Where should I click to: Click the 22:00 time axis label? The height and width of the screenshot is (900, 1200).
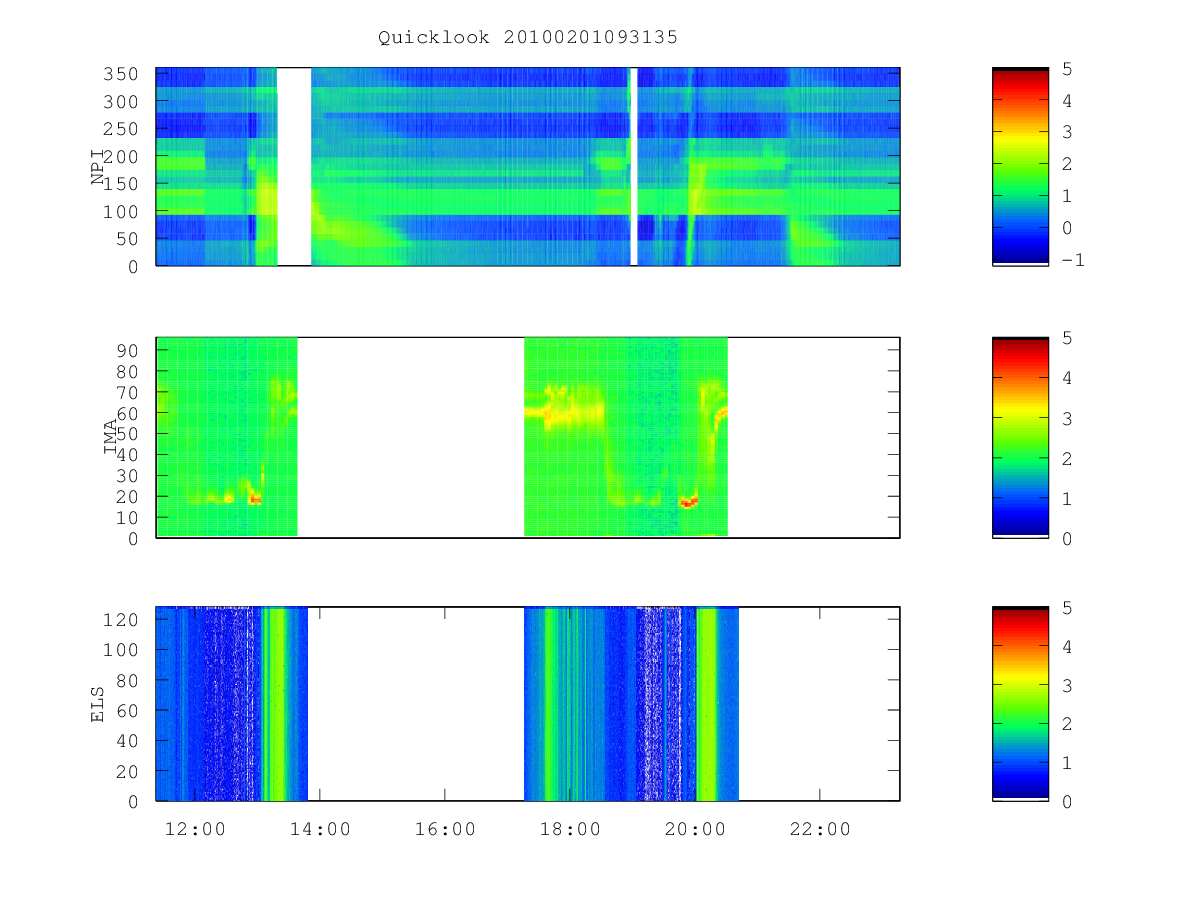click(820, 829)
